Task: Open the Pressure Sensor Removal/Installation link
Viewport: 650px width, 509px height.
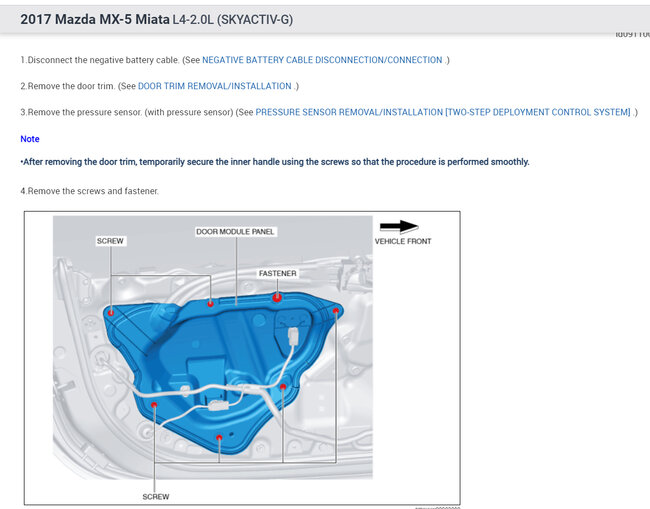Action: point(443,112)
